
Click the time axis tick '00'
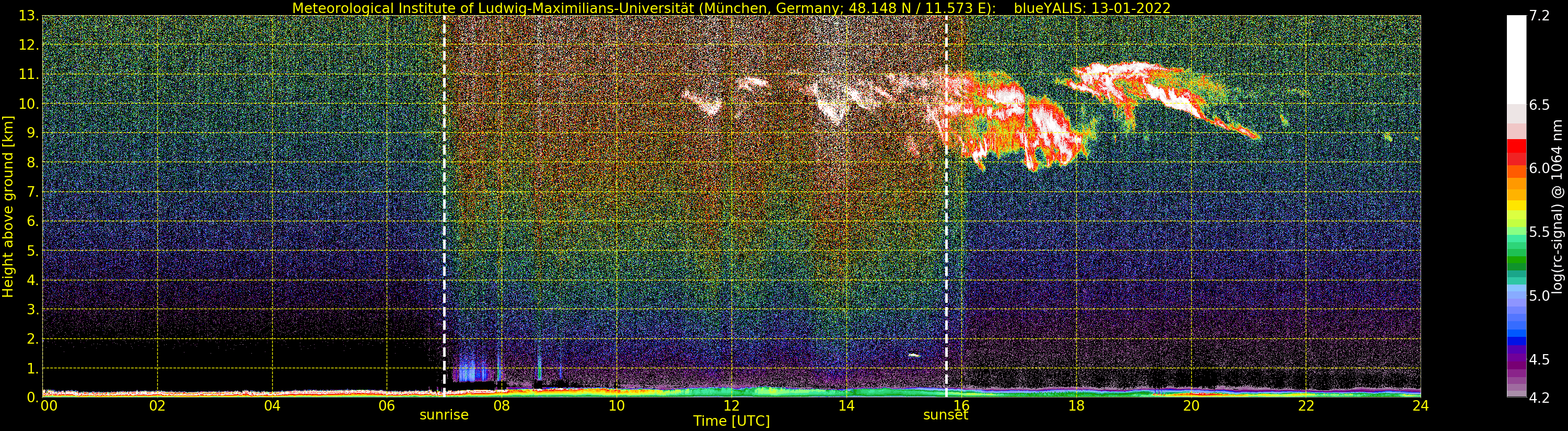coord(49,405)
